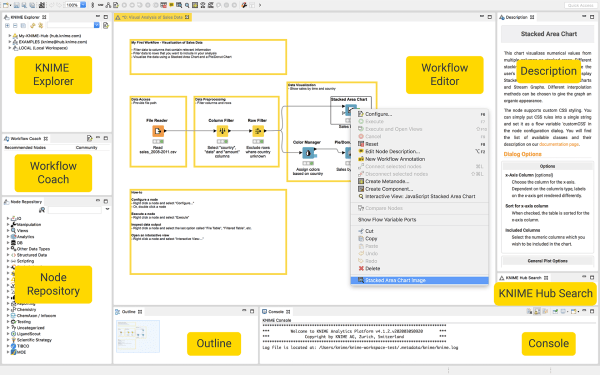Maximize the Workflow Editor pane
Viewport: 600px width, 375px height.
pyautogui.click(x=489, y=17)
